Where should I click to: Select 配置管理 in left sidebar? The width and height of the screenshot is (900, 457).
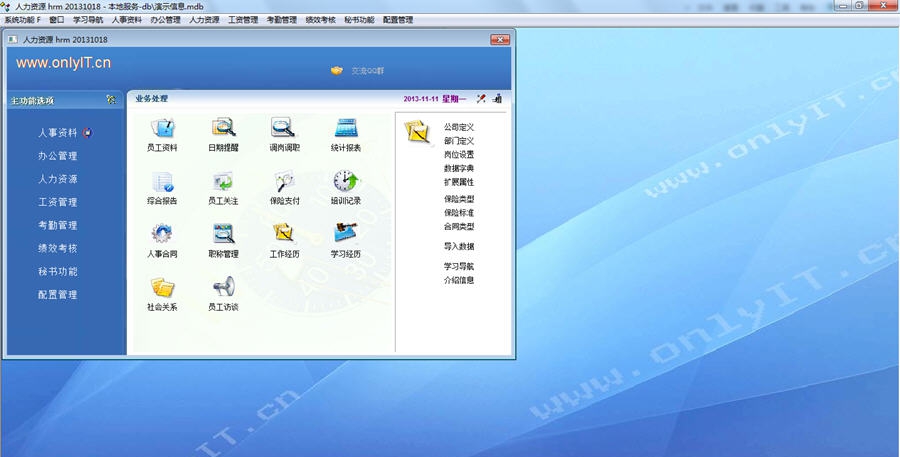click(58, 295)
